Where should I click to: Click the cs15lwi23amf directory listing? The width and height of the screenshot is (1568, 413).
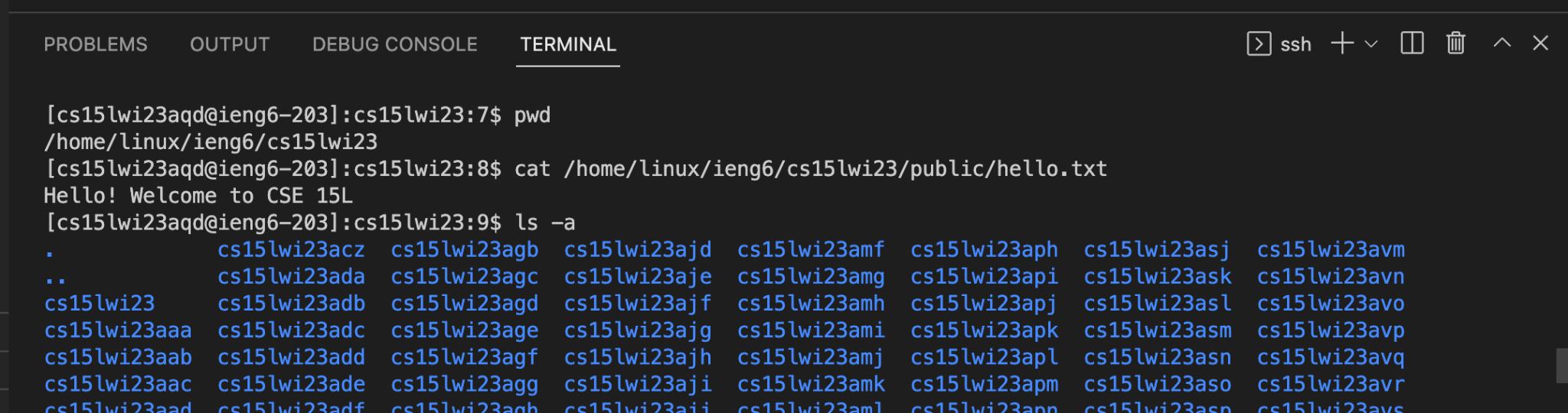click(x=811, y=250)
